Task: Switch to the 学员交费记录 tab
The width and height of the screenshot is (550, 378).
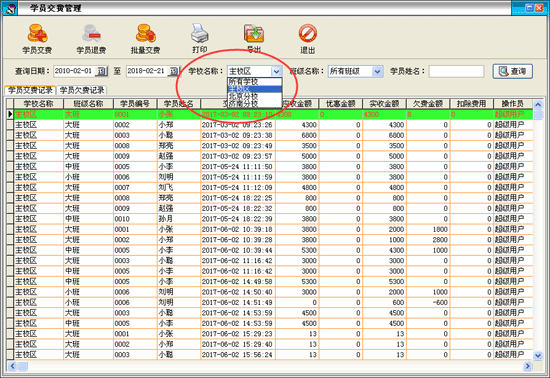Action: [30, 90]
